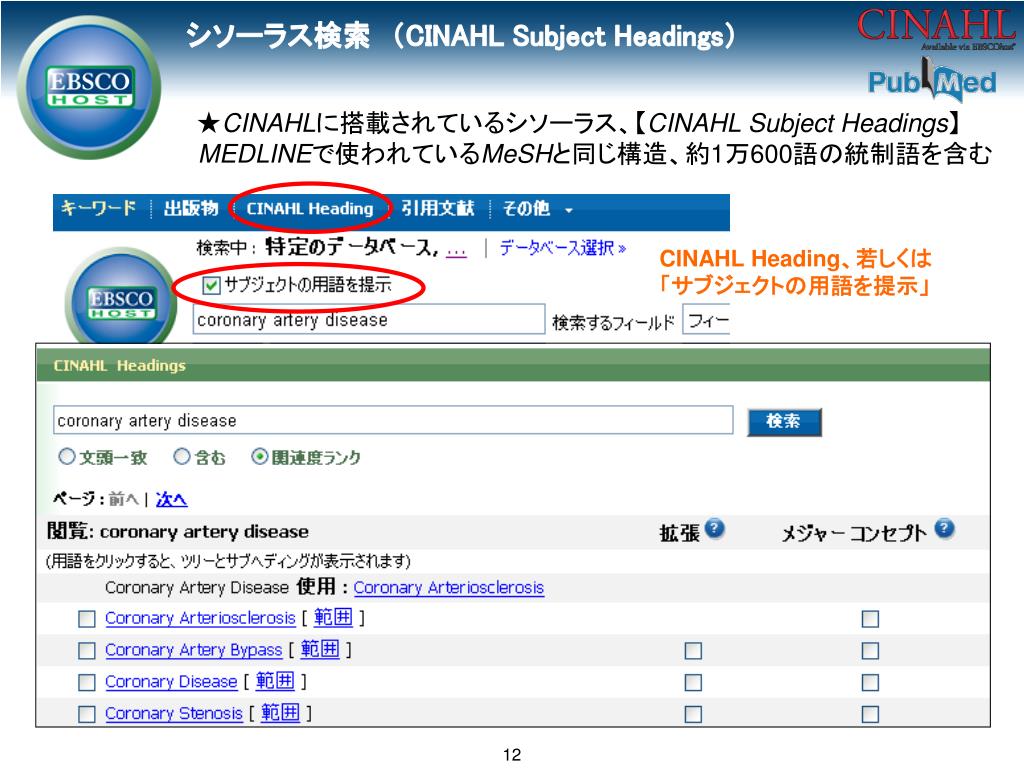Open 範囲 link for Coronary Disease
The height and width of the screenshot is (768, 1024).
click(x=275, y=681)
